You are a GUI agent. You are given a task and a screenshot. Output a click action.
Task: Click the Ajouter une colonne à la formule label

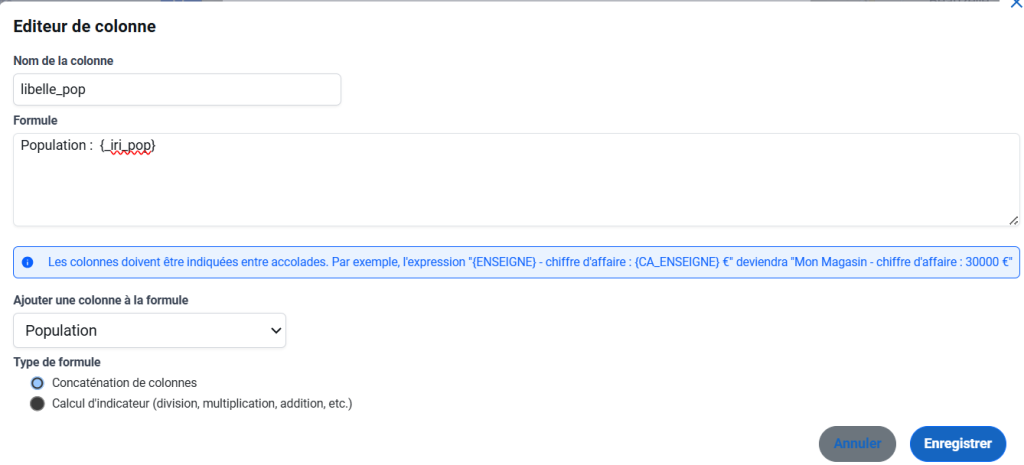[x=101, y=300]
